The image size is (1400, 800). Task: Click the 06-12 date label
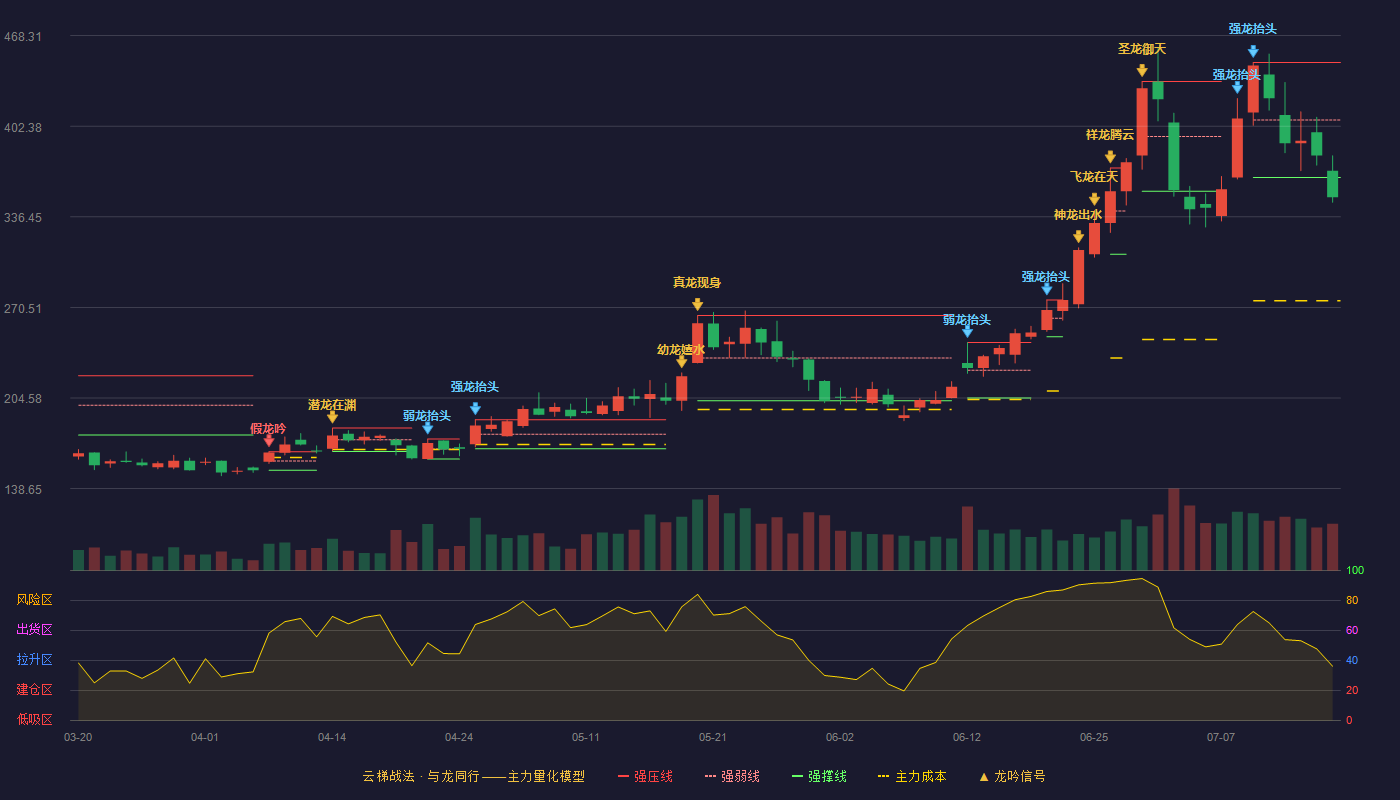tap(967, 737)
